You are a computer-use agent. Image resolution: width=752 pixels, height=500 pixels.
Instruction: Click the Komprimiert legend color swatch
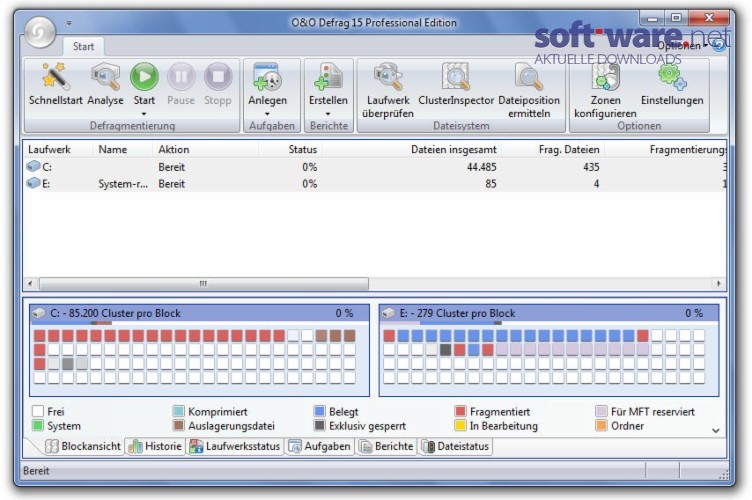pyautogui.click(x=178, y=411)
